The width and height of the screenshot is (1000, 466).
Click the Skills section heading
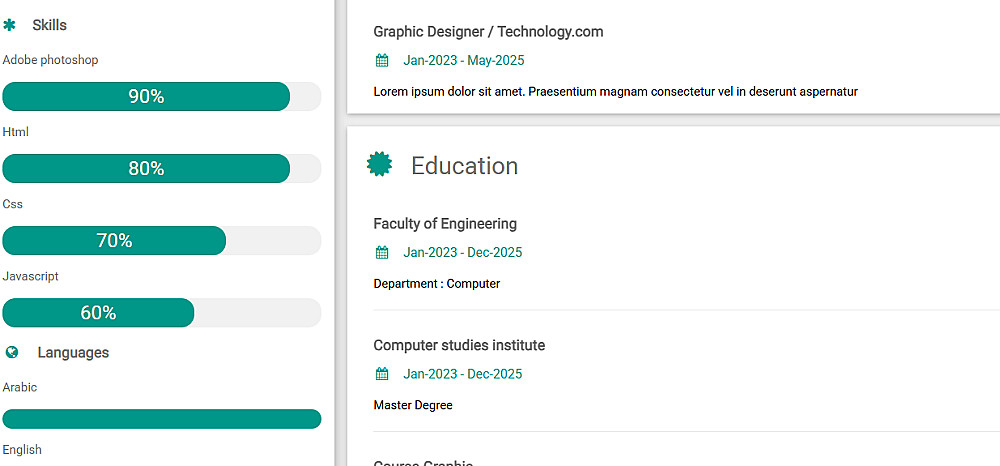50,25
